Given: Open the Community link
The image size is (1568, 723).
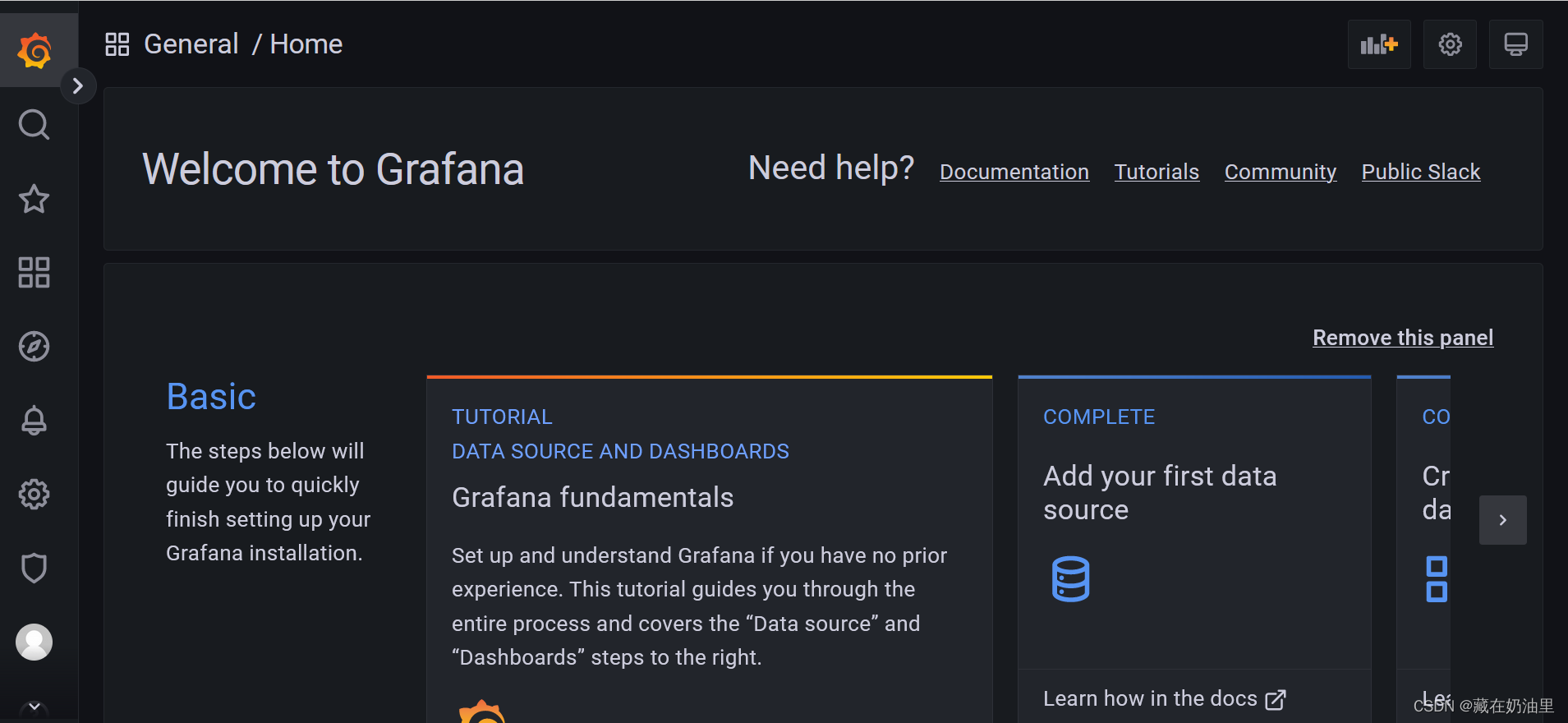Looking at the screenshot, I should tap(1281, 172).
